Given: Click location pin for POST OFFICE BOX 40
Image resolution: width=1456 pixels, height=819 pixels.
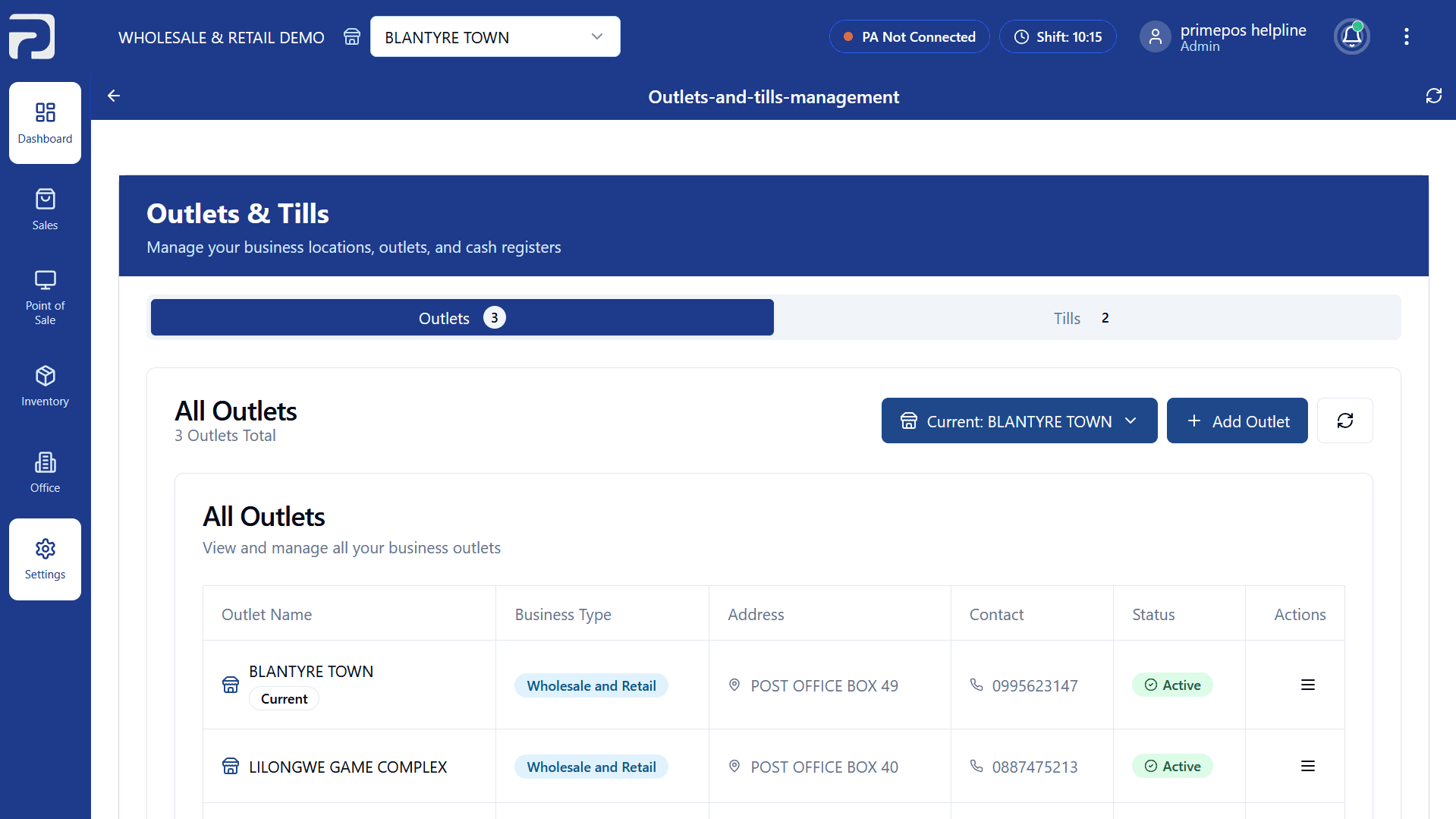Looking at the screenshot, I should coord(734,766).
